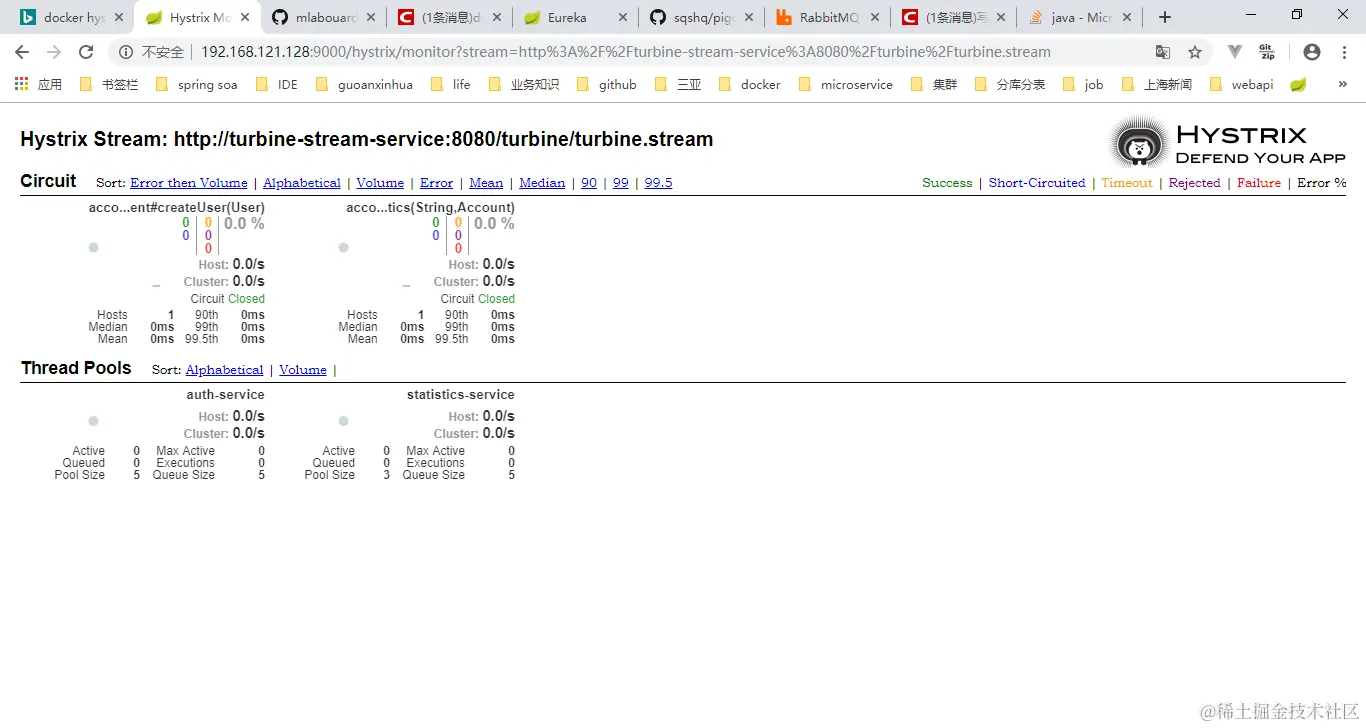Close the Hystrix Monitor tab
The image size is (1366, 728).
(245, 17)
